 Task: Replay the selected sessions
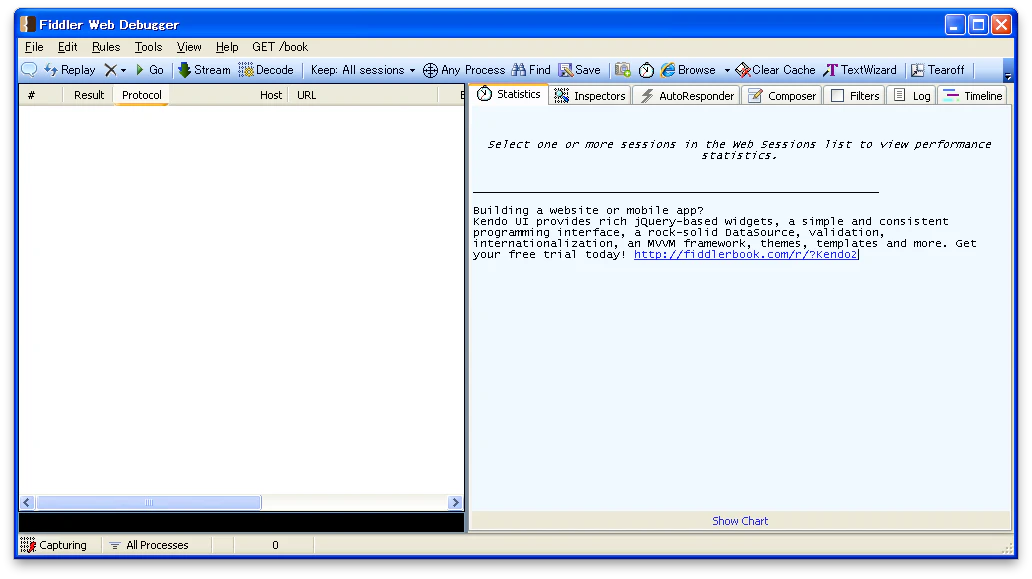70,70
